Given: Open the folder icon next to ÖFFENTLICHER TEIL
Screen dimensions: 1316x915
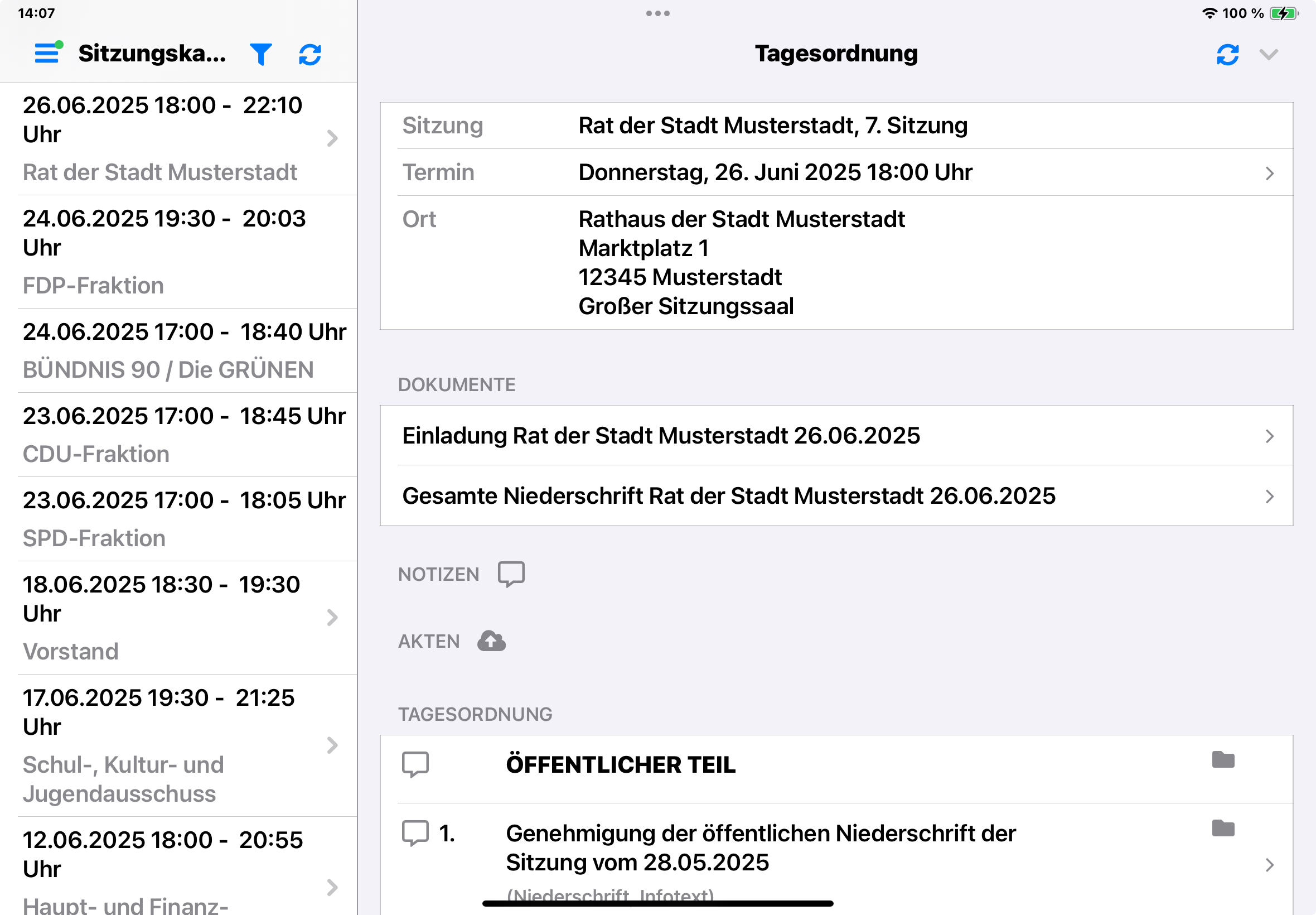Looking at the screenshot, I should click(1223, 761).
